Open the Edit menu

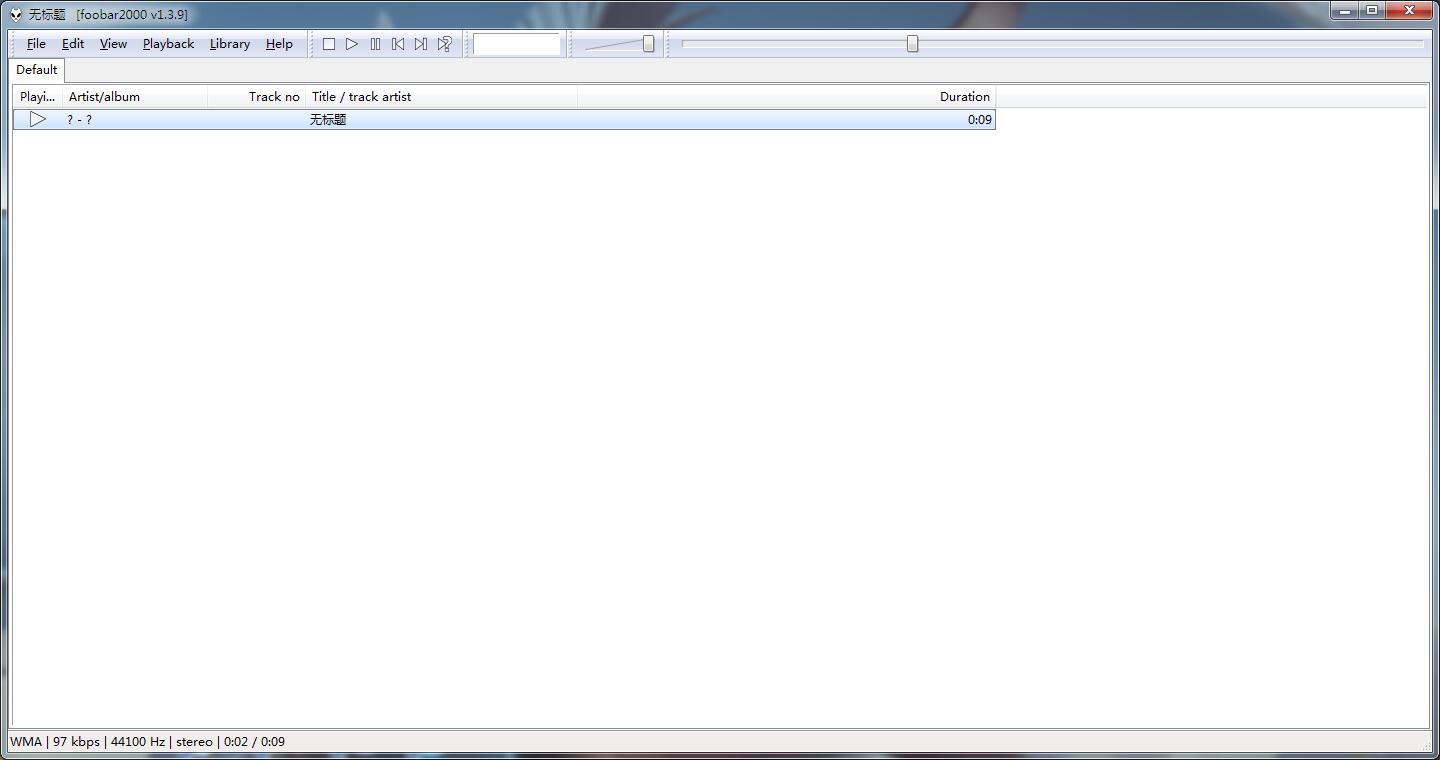(x=73, y=44)
